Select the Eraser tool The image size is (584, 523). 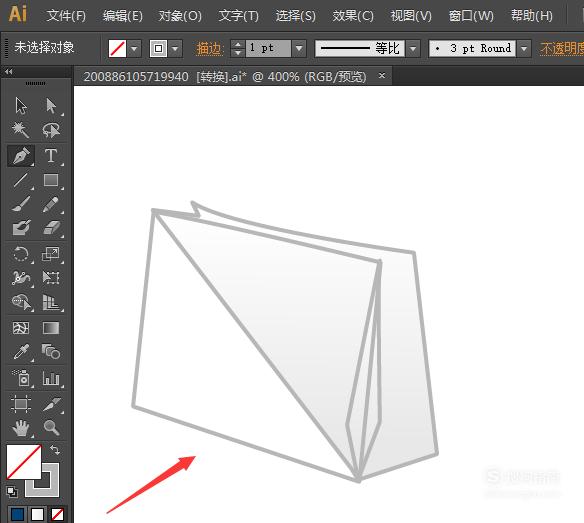point(51,228)
